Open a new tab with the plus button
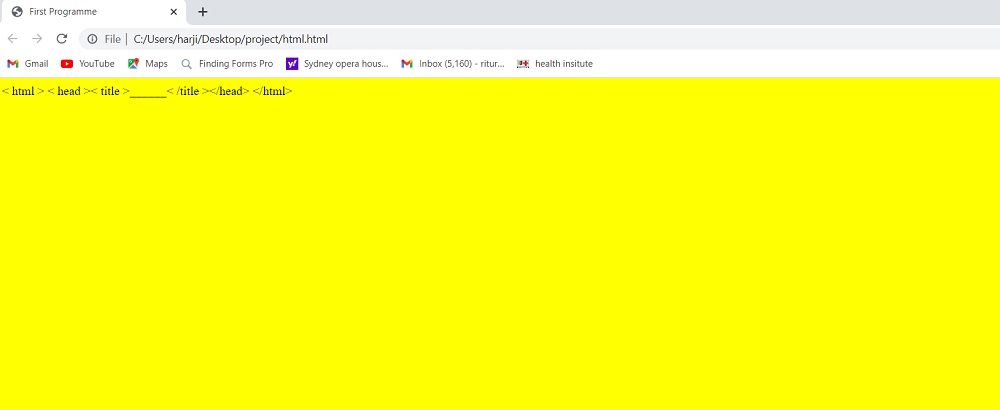The width and height of the screenshot is (1000, 410). (203, 12)
